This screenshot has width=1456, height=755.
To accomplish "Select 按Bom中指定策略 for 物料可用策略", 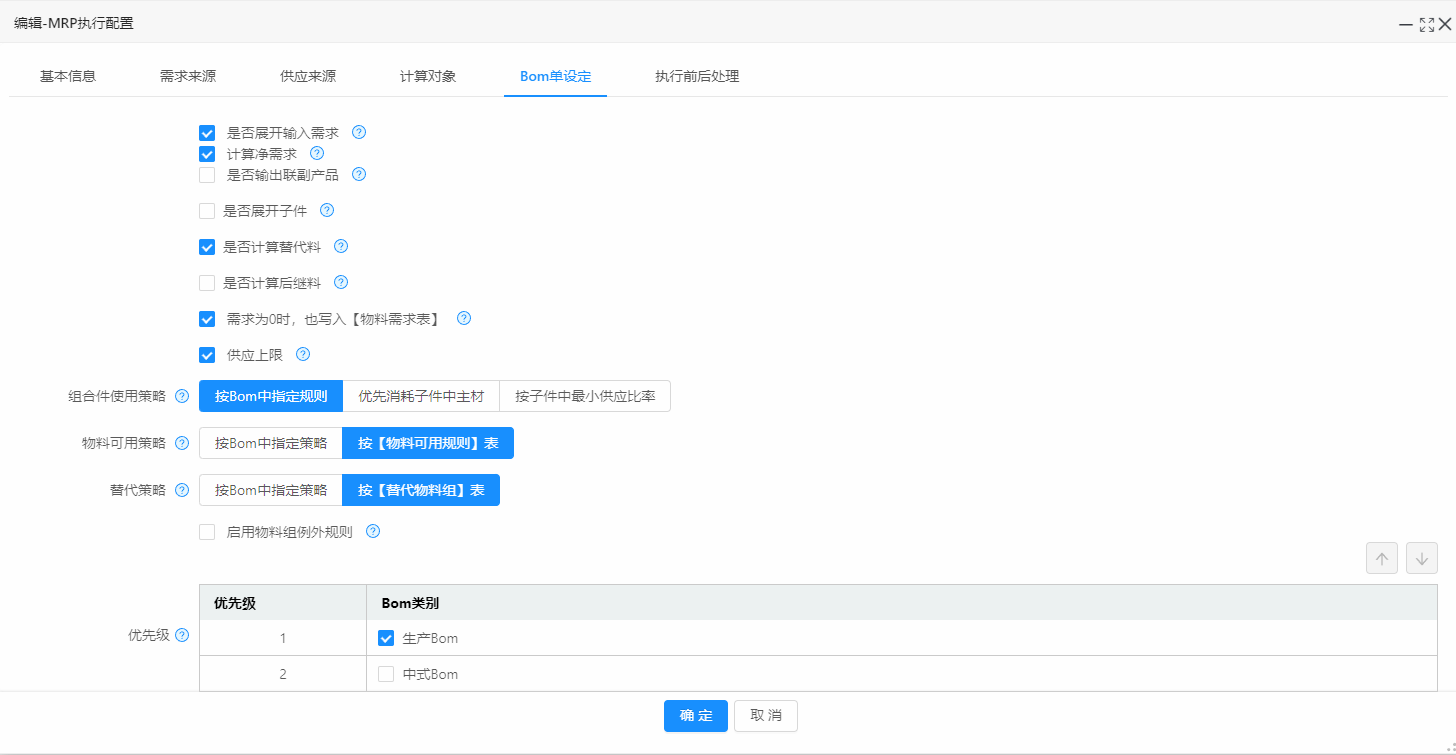I will 270,443.
